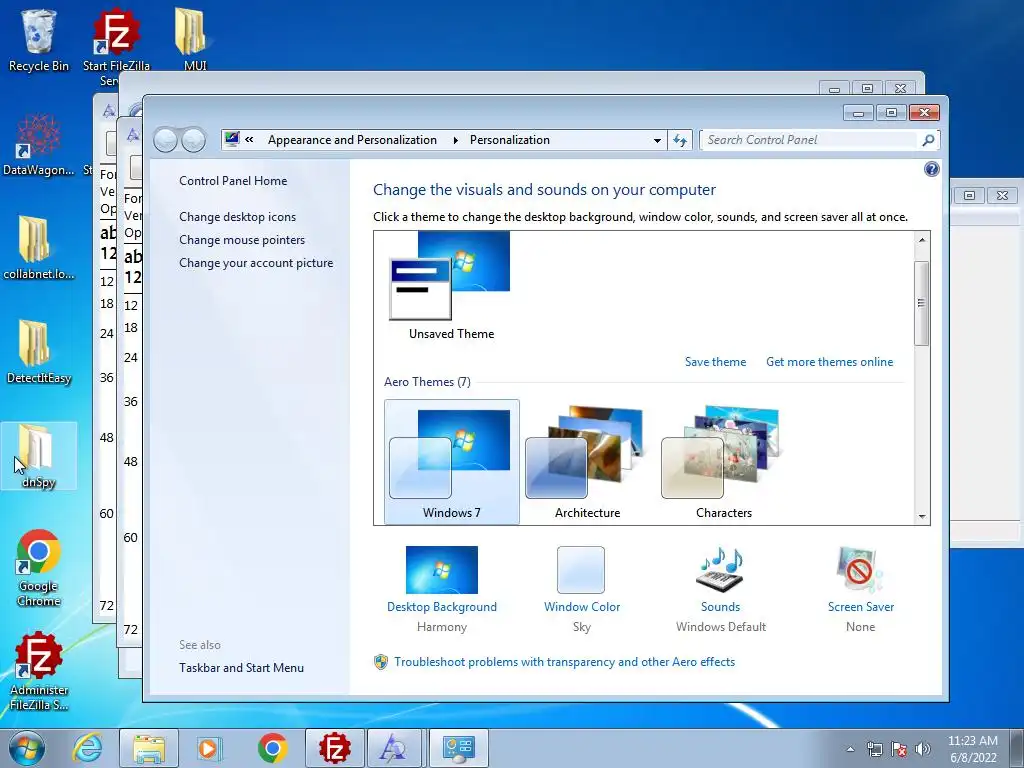
Task: Select the DataWagon desktop shortcut
Action: click(39, 145)
